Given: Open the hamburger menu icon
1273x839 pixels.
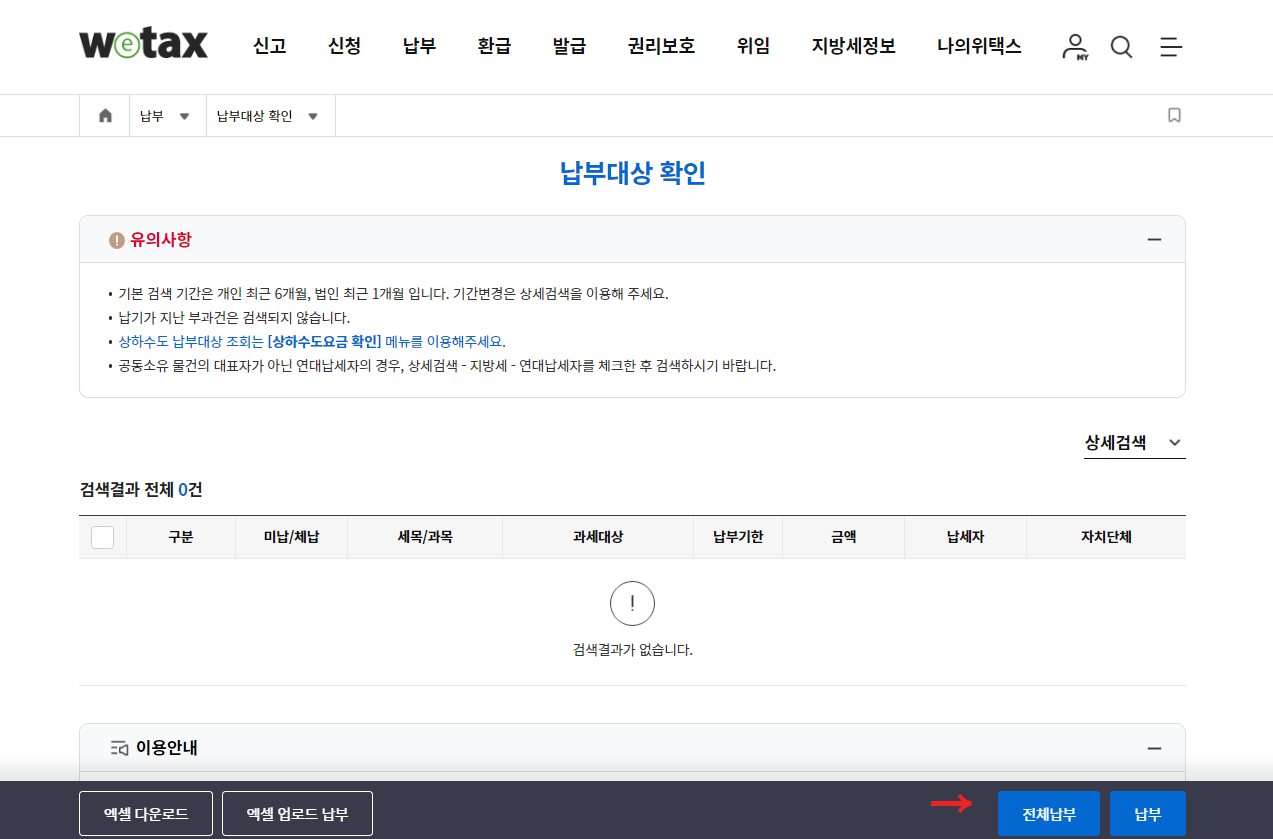Looking at the screenshot, I should 1170,46.
